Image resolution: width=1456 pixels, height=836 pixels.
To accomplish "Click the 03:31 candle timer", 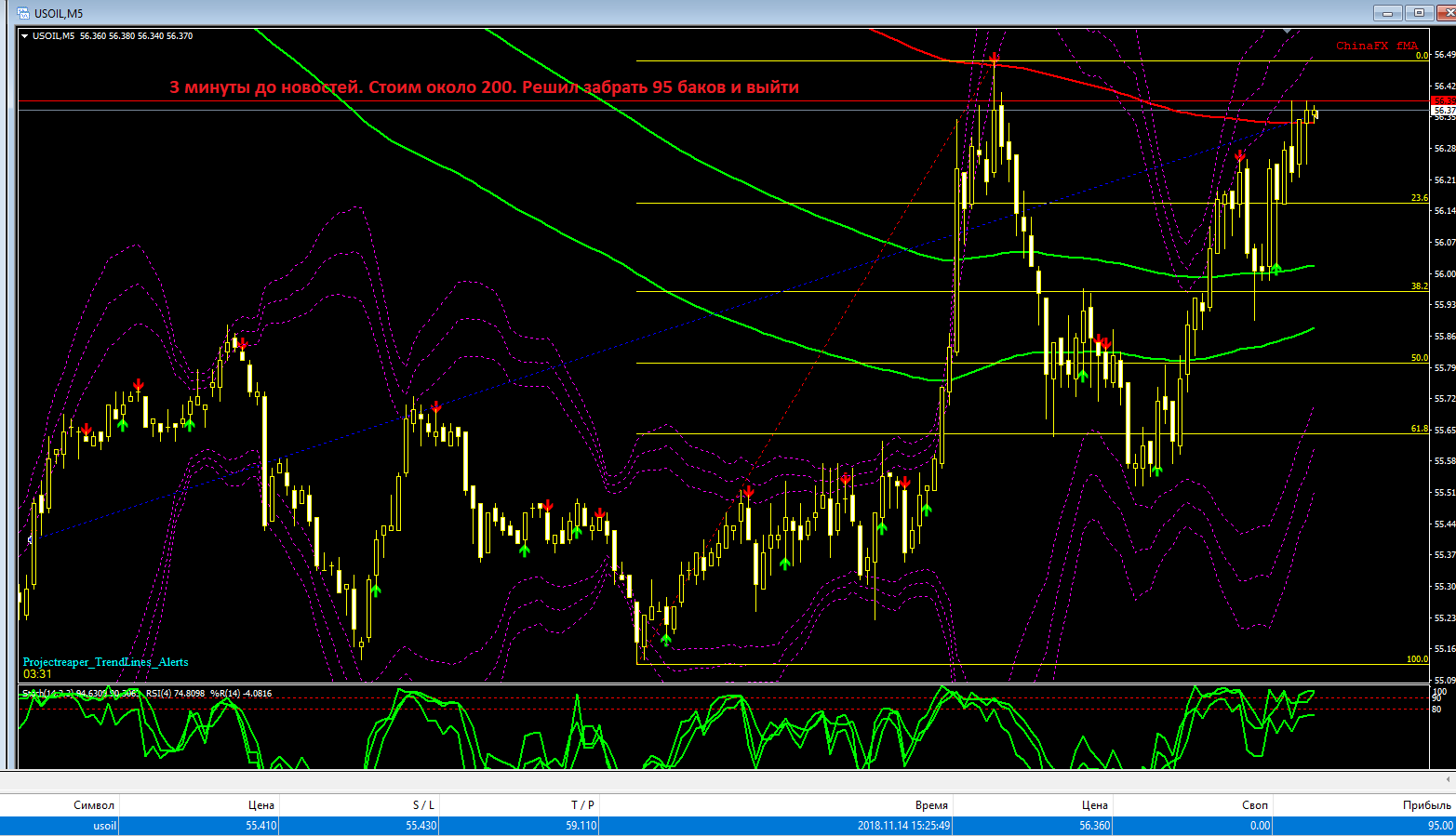I will point(37,674).
